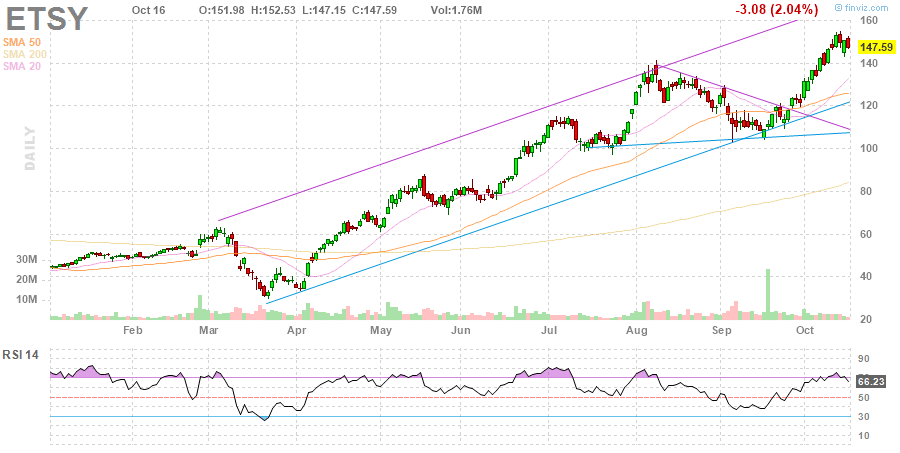Click the 60 price axis label
Screen dimensions: 900x453
coord(864,234)
